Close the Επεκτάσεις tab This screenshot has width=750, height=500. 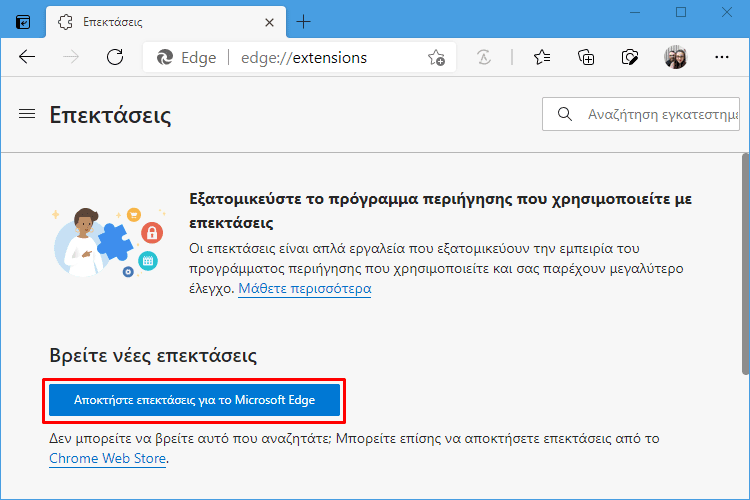[x=269, y=22]
